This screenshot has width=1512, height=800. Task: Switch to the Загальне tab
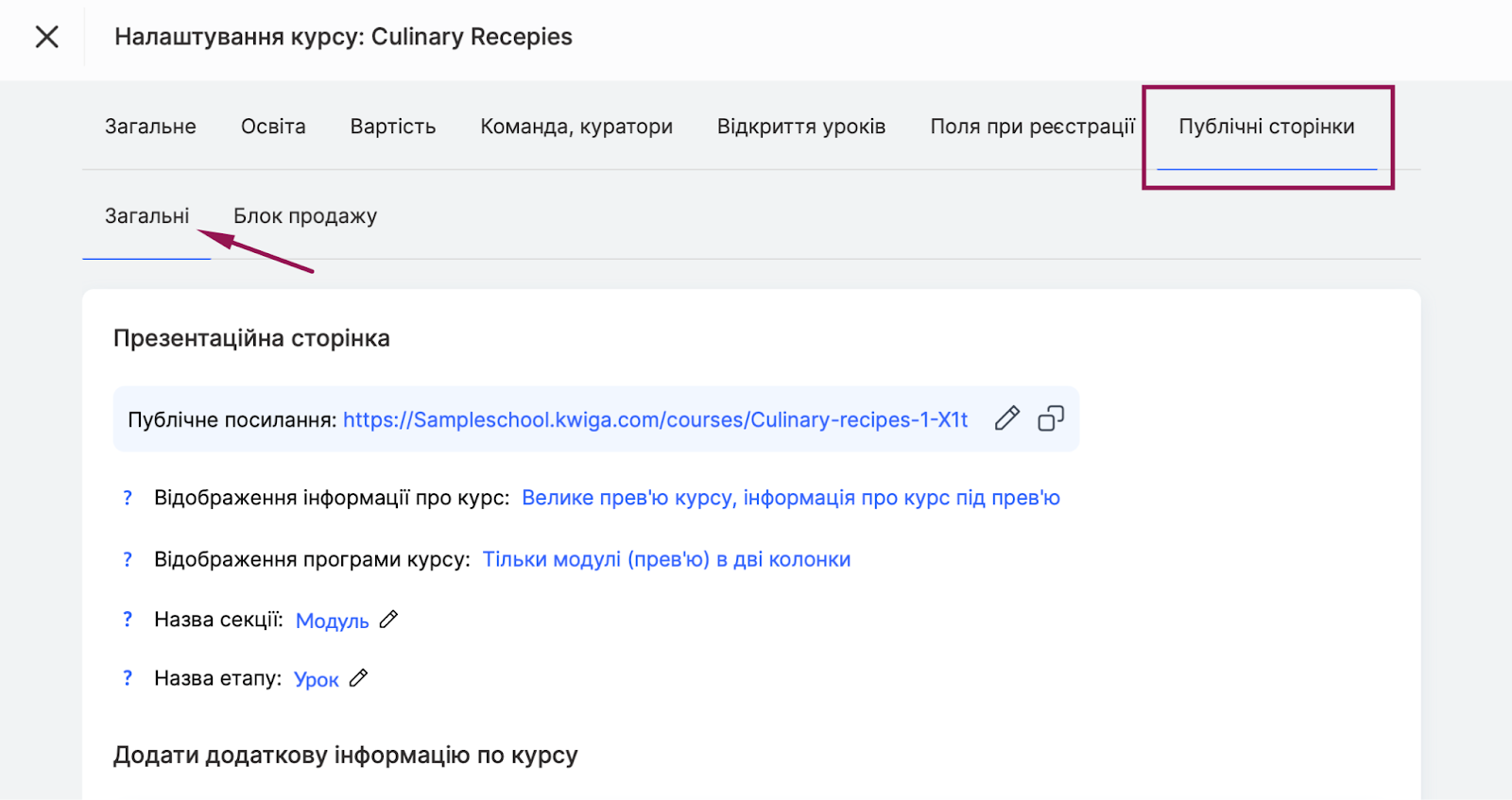150,127
